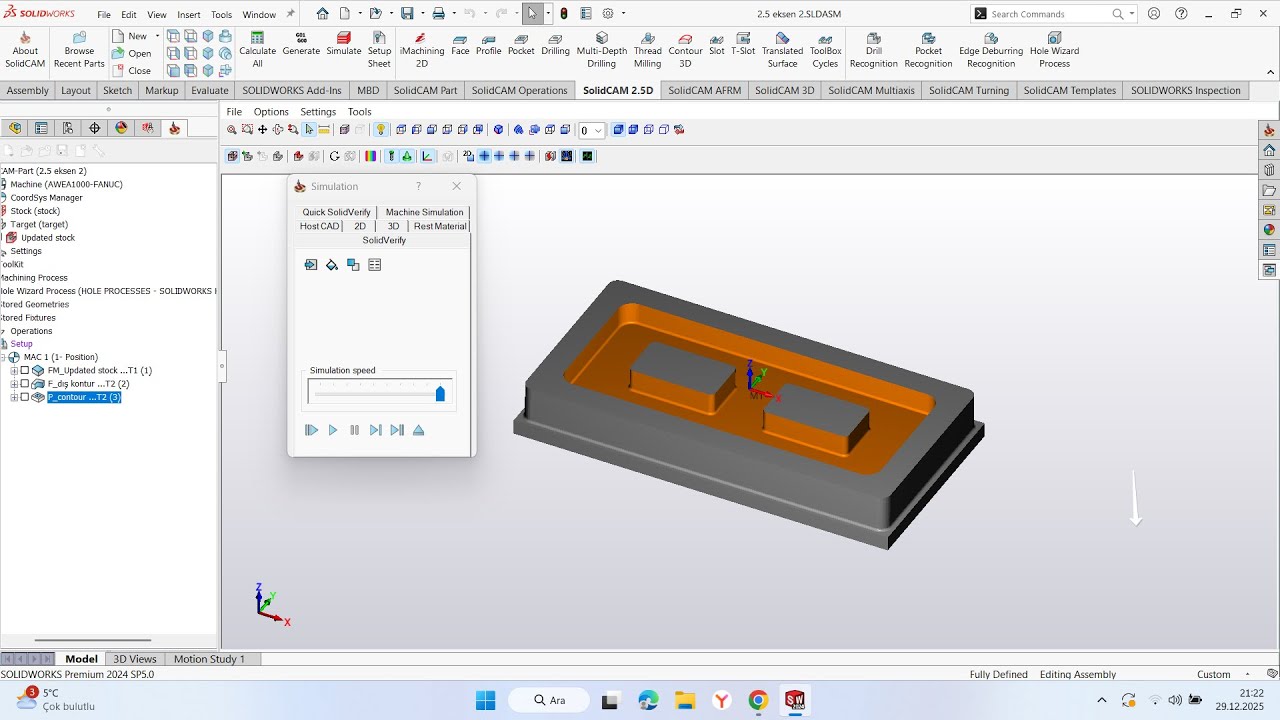
Task: Open the SolidCAM Turning tab
Action: pos(969,90)
